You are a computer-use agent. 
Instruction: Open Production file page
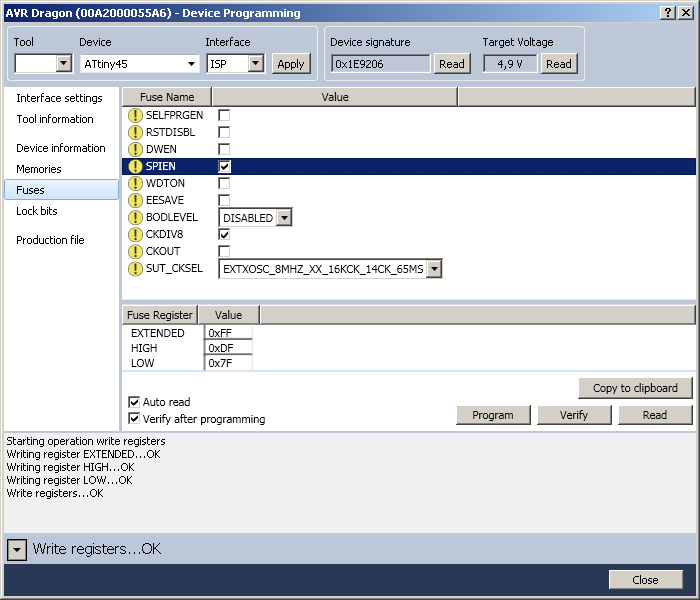[x=50, y=240]
